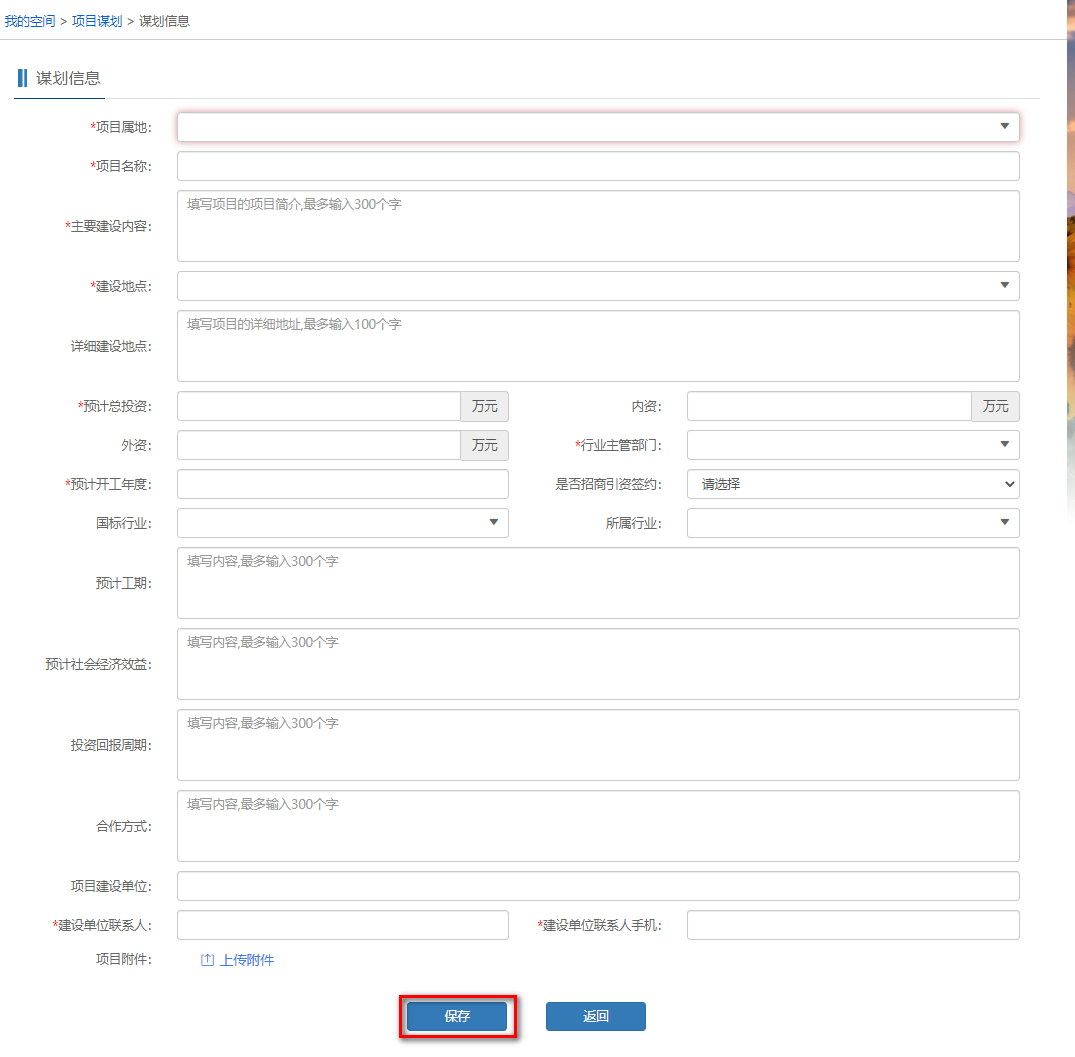Open the 所属行业 dropdown
Image resolution: width=1075 pixels, height=1057 pixels.
coord(852,523)
